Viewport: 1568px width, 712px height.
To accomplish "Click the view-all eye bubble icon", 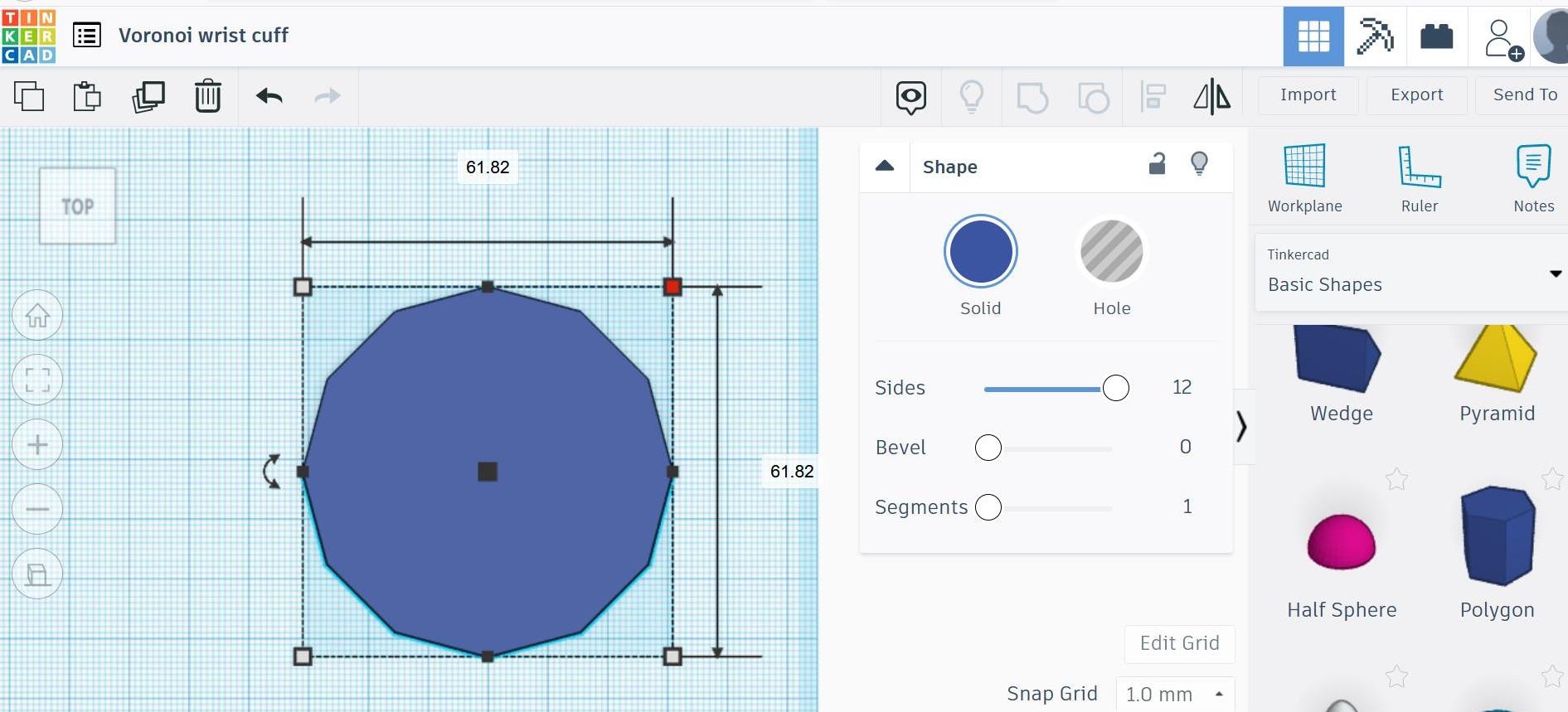I will tap(911, 97).
